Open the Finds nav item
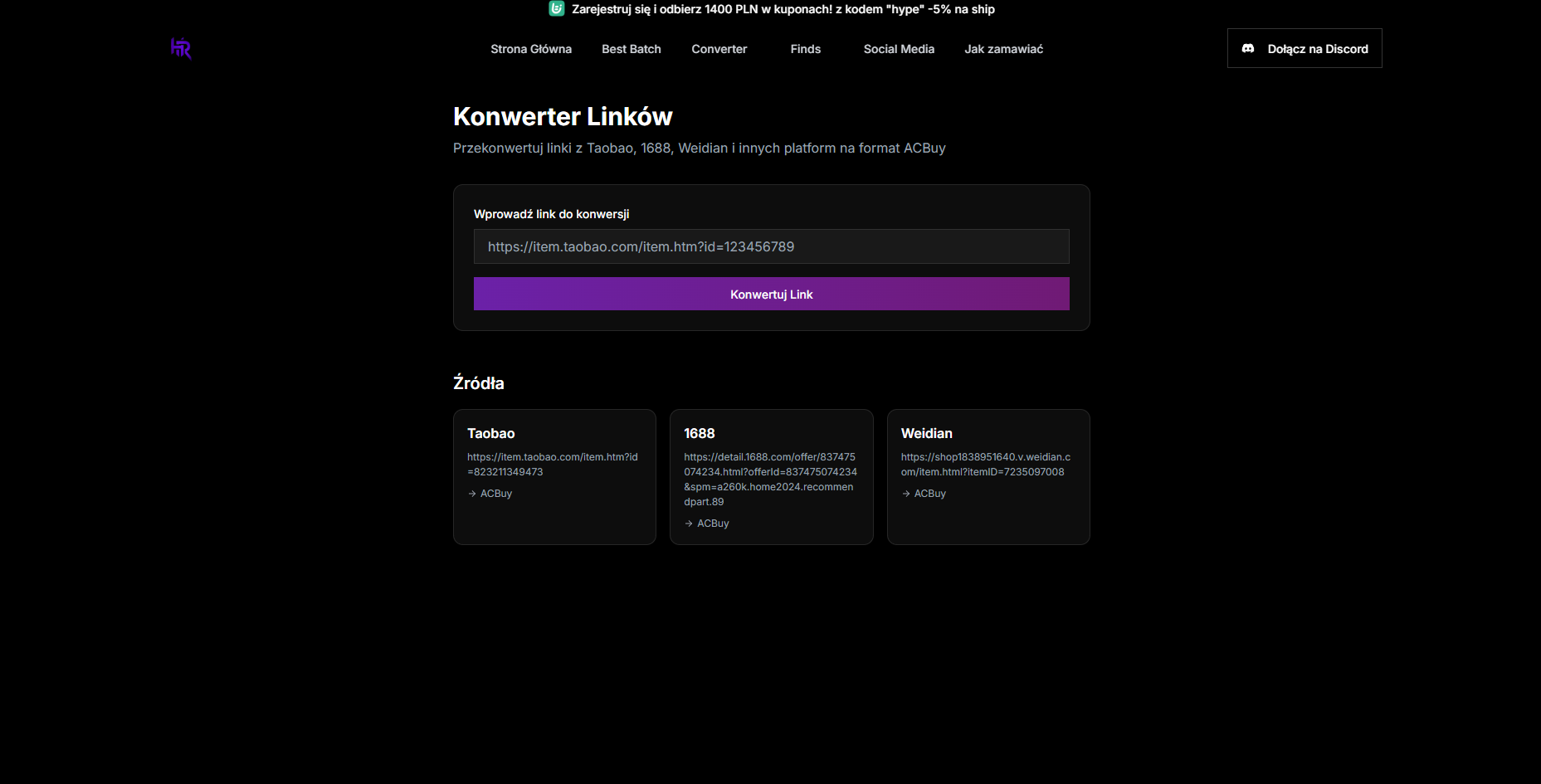The height and width of the screenshot is (784, 1541). click(x=806, y=49)
